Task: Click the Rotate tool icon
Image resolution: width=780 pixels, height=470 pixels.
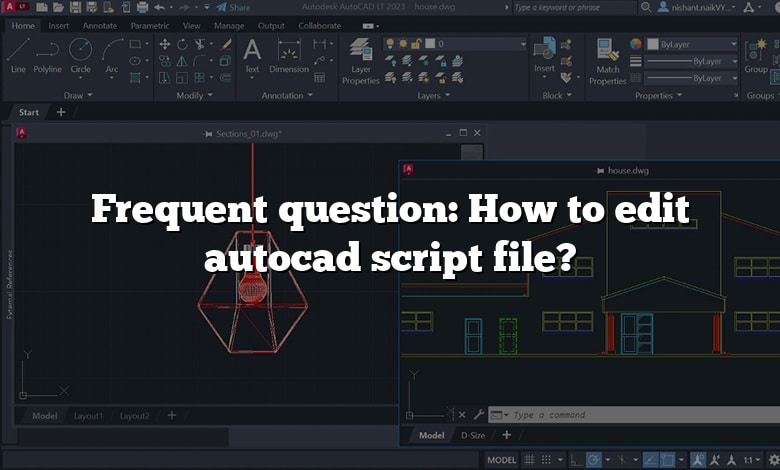Action: (182, 44)
